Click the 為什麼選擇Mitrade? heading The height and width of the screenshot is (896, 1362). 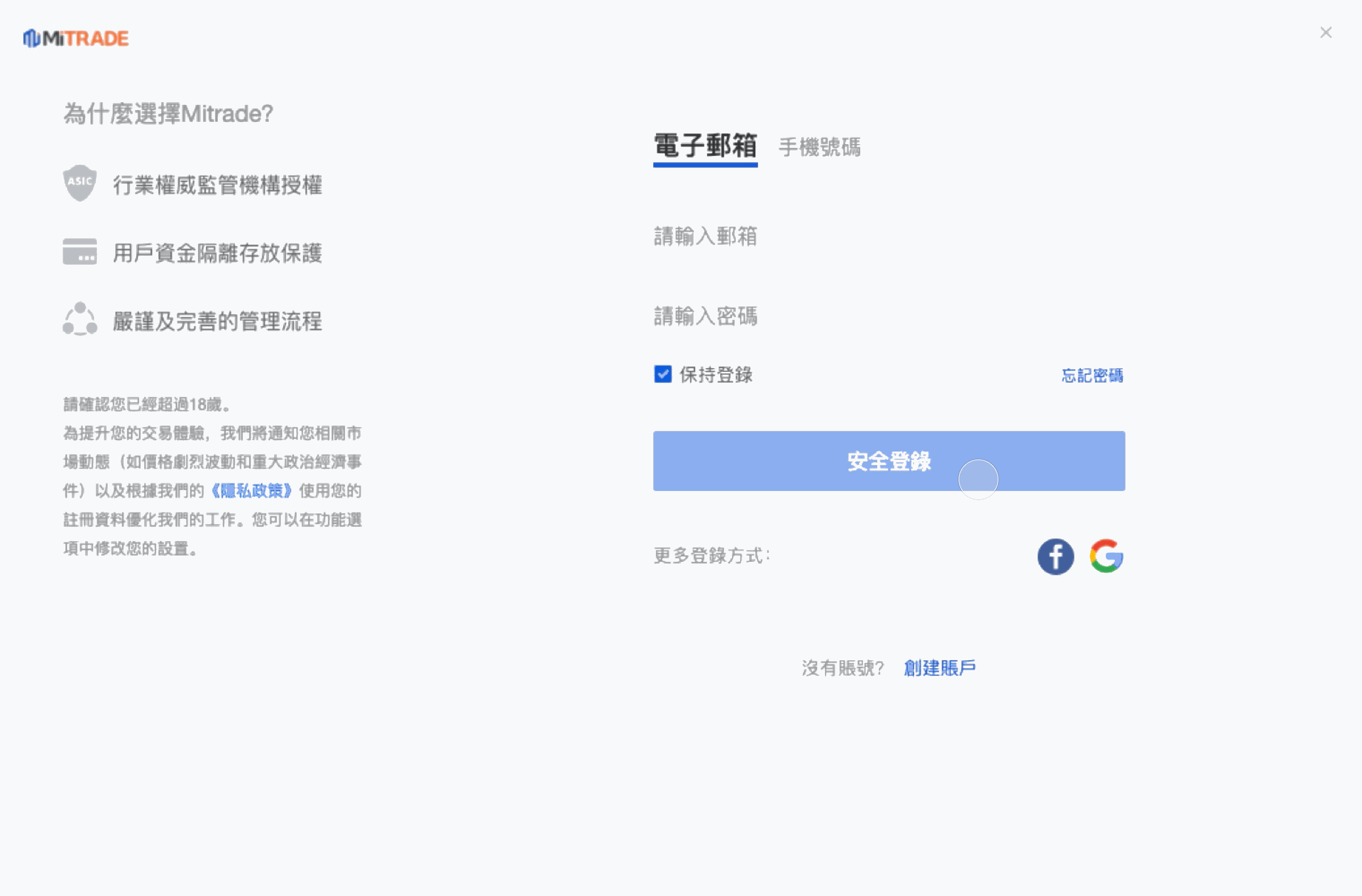coord(168,113)
